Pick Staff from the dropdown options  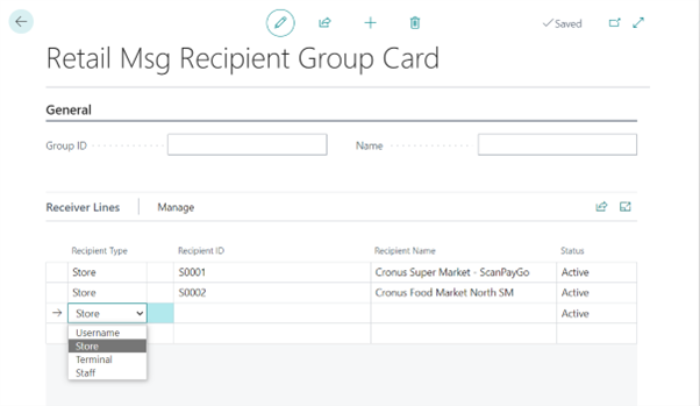87,372
